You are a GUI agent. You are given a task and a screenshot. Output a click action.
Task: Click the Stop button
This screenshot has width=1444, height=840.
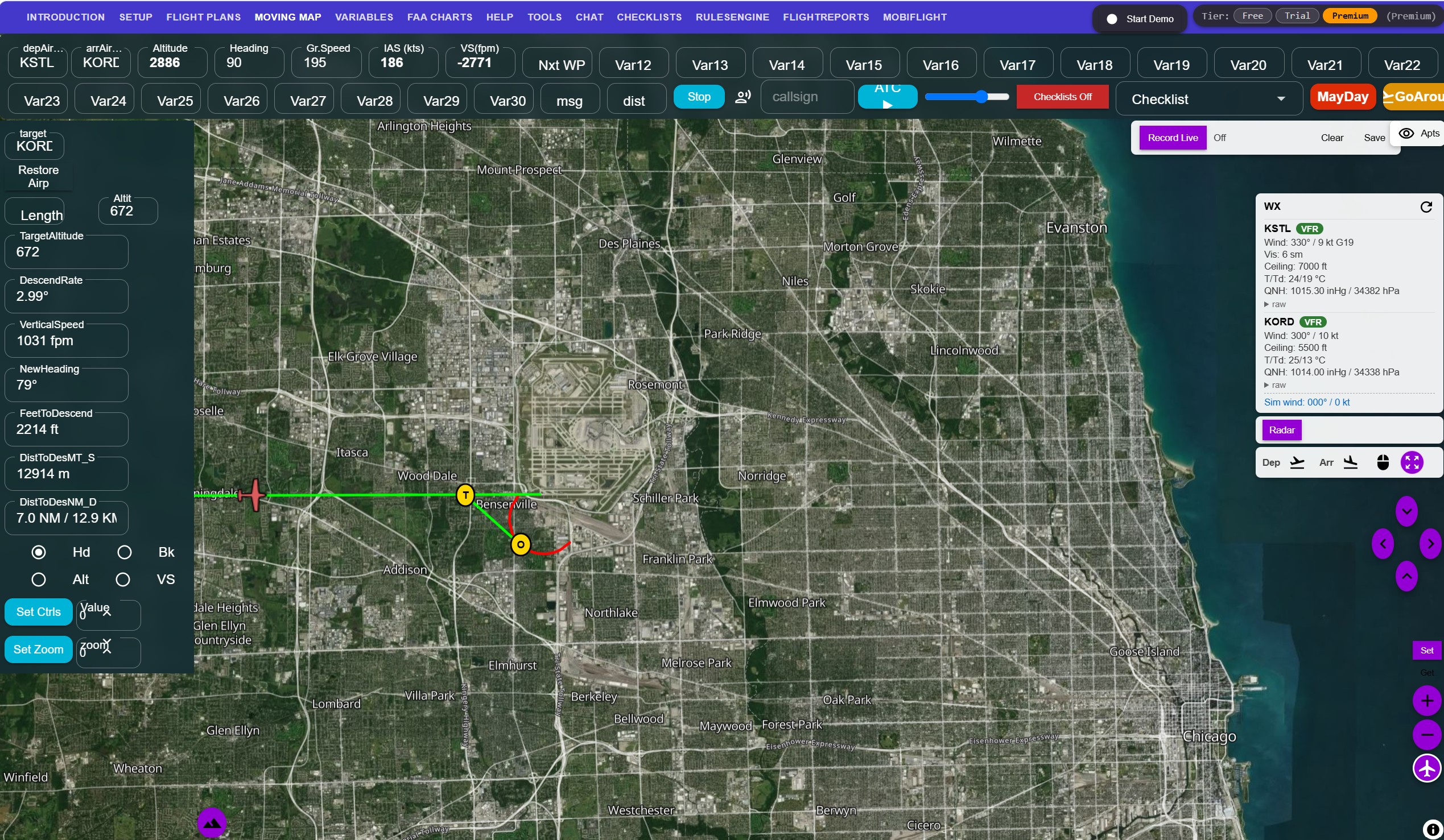coord(699,97)
